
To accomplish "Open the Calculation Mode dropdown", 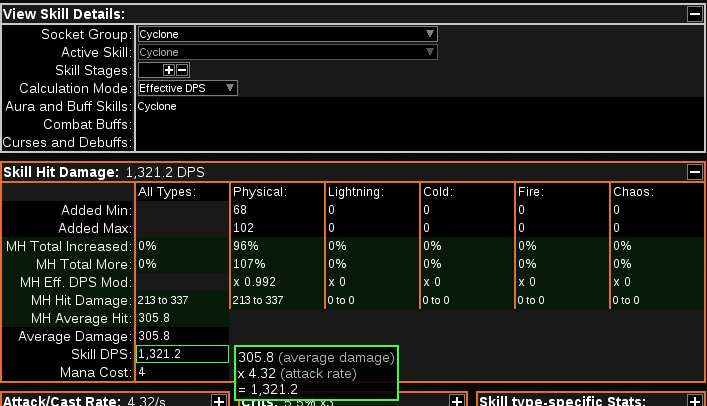I will 187,88.
